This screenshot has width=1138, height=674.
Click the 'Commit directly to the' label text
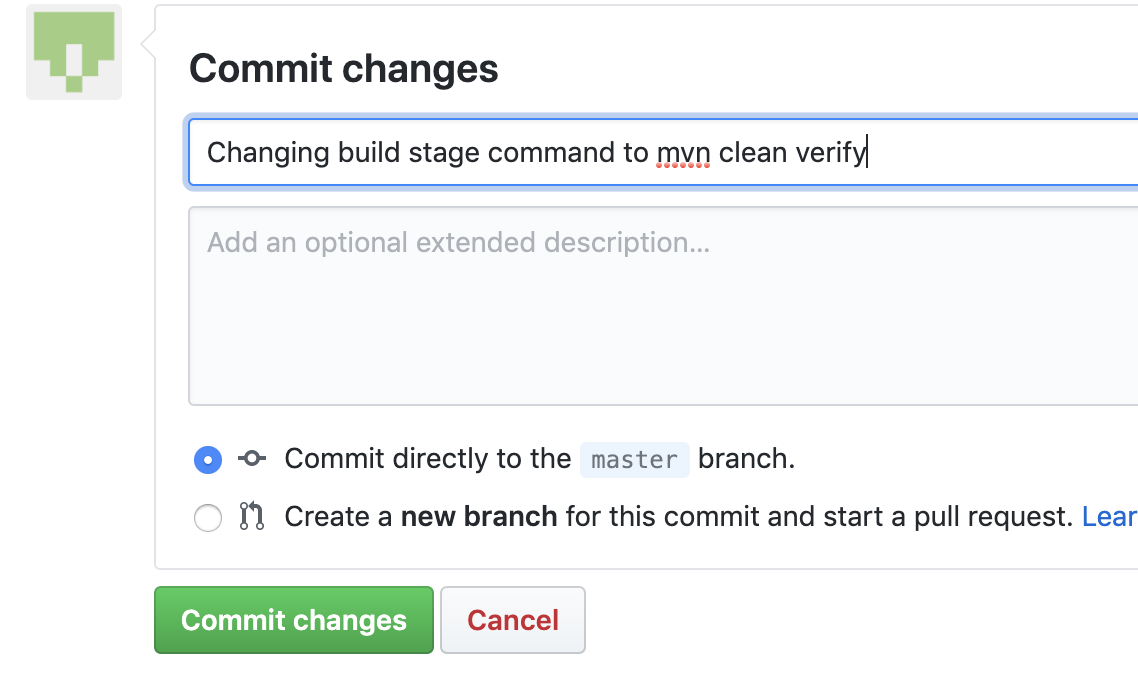tap(428, 459)
